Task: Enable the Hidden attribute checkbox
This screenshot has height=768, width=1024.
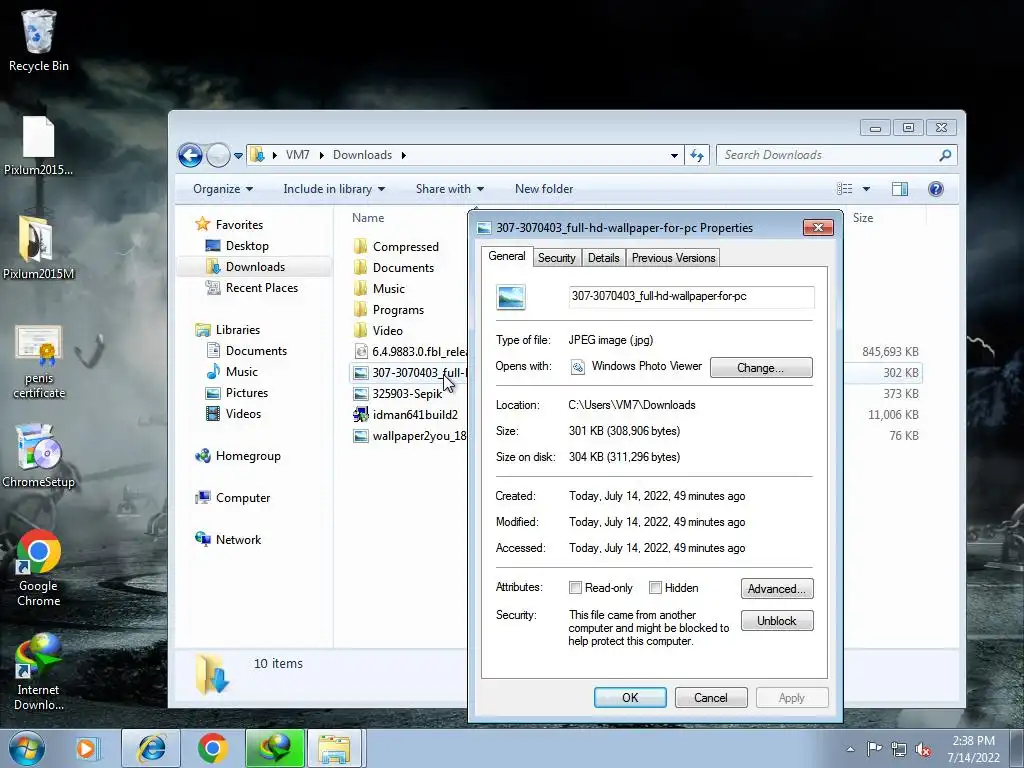Action: coord(655,588)
